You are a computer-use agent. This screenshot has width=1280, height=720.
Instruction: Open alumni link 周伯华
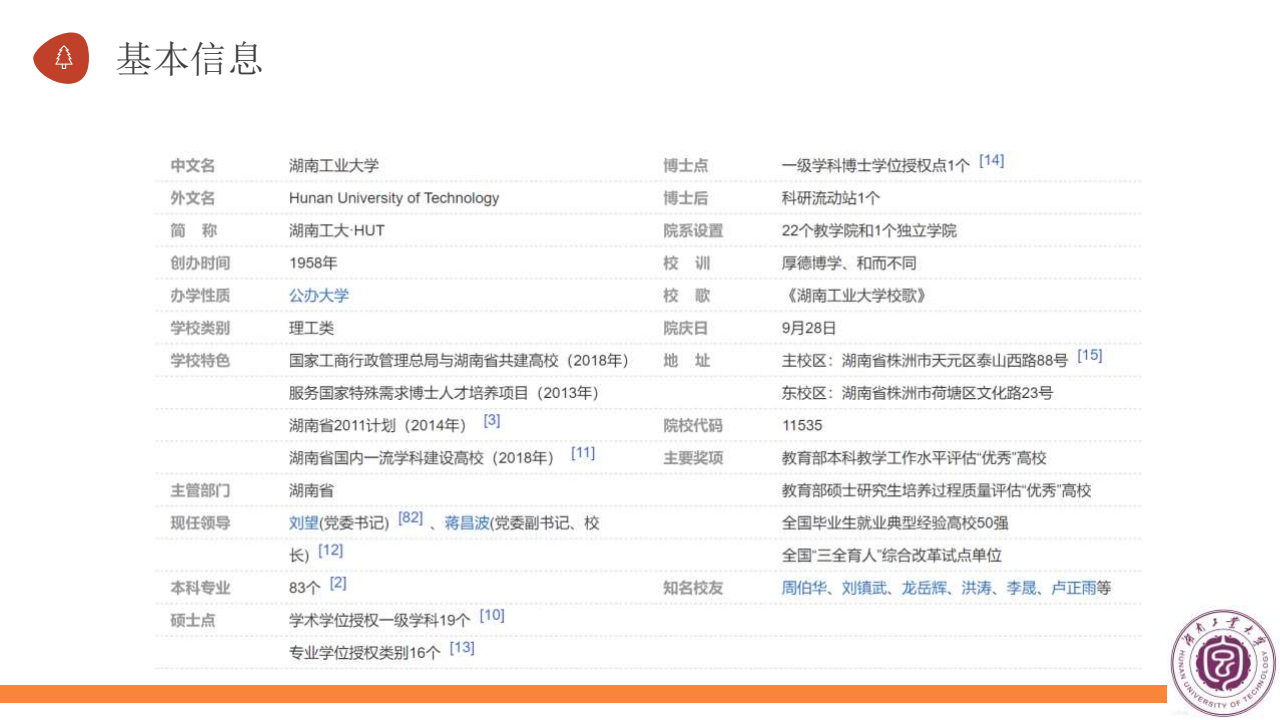coord(804,588)
